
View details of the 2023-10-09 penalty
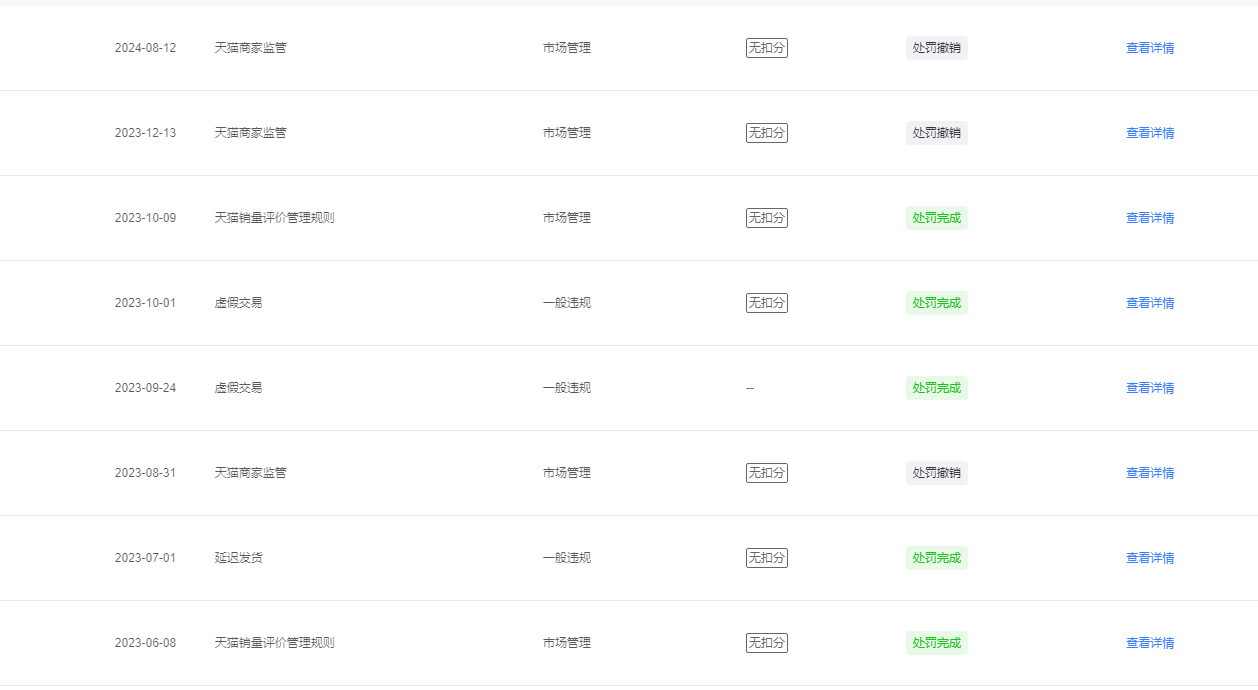(1150, 218)
